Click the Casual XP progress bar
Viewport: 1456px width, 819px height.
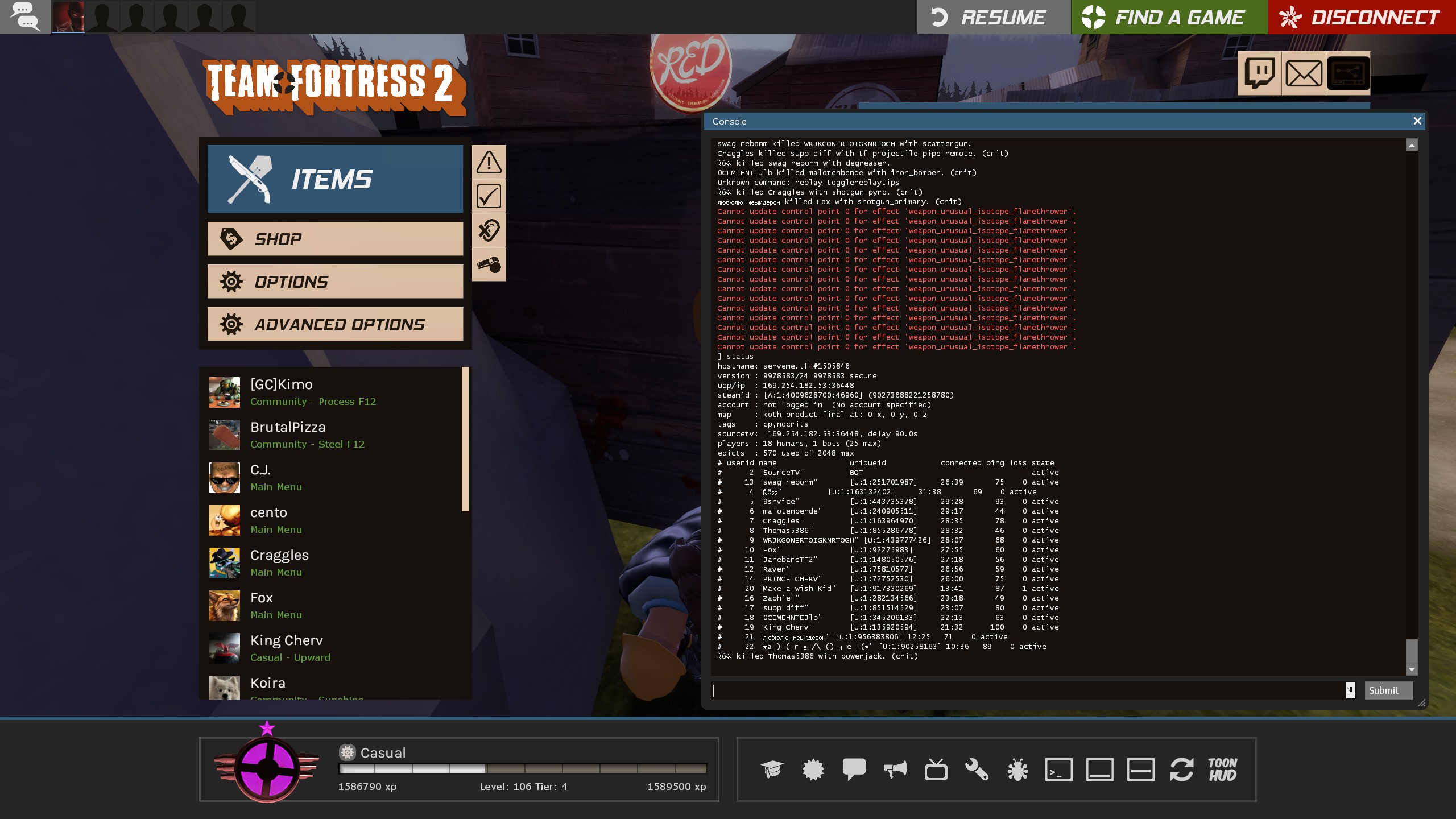click(x=522, y=769)
